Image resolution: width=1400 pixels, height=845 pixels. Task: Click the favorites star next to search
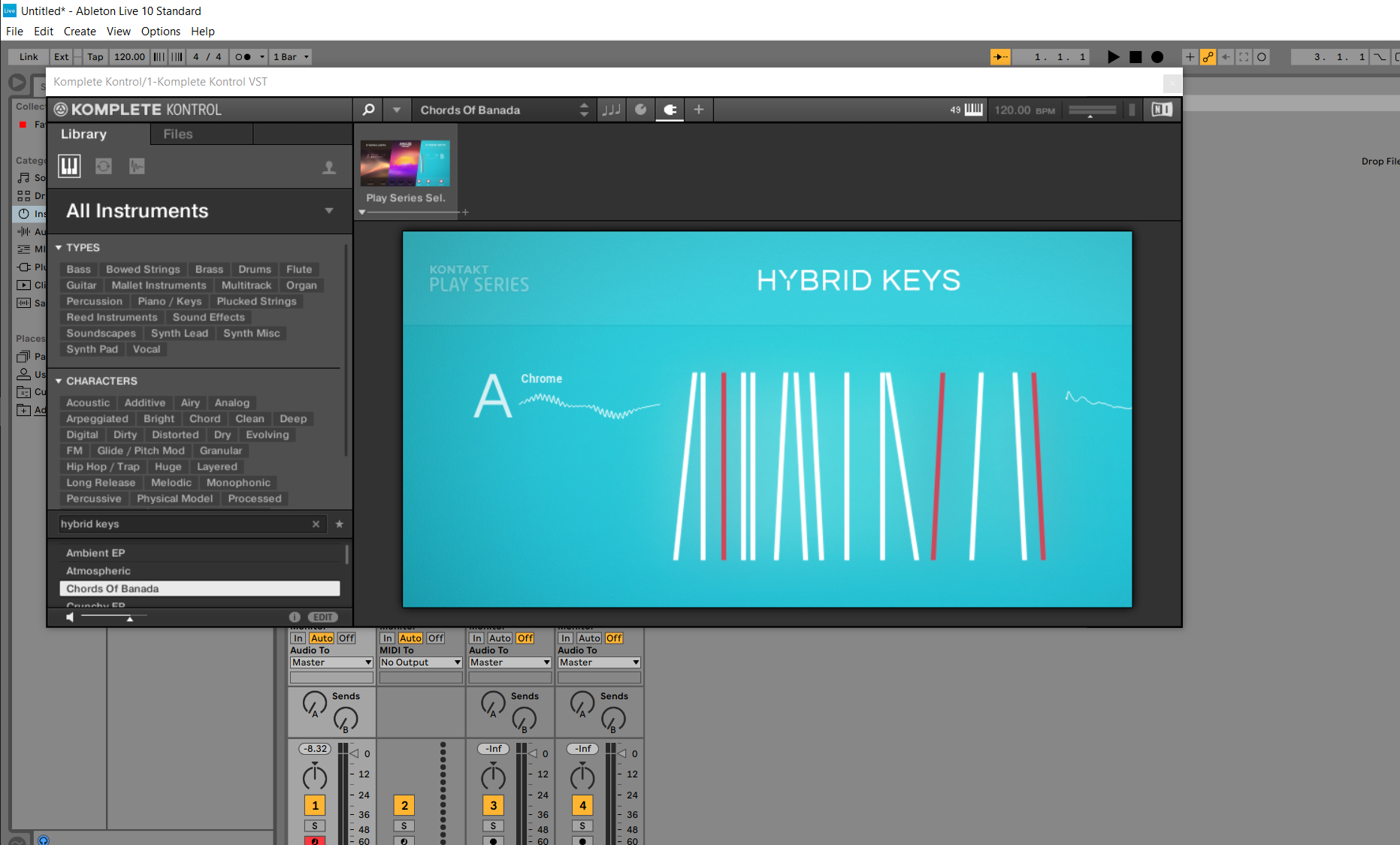point(339,524)
